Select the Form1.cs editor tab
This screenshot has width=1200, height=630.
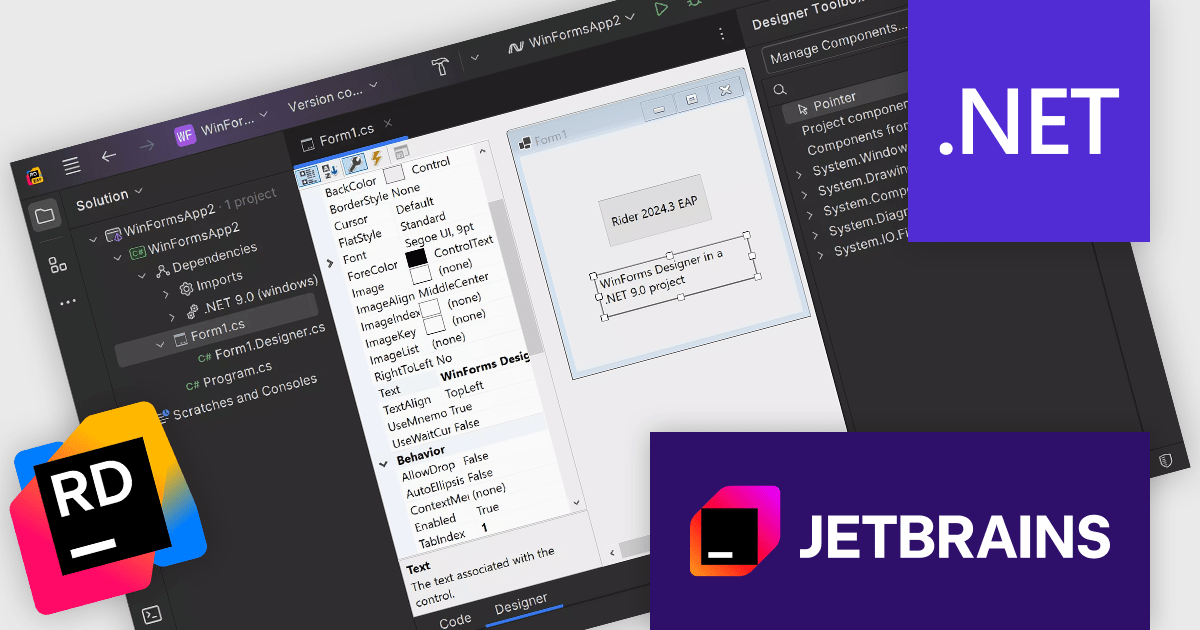[345, 133]
